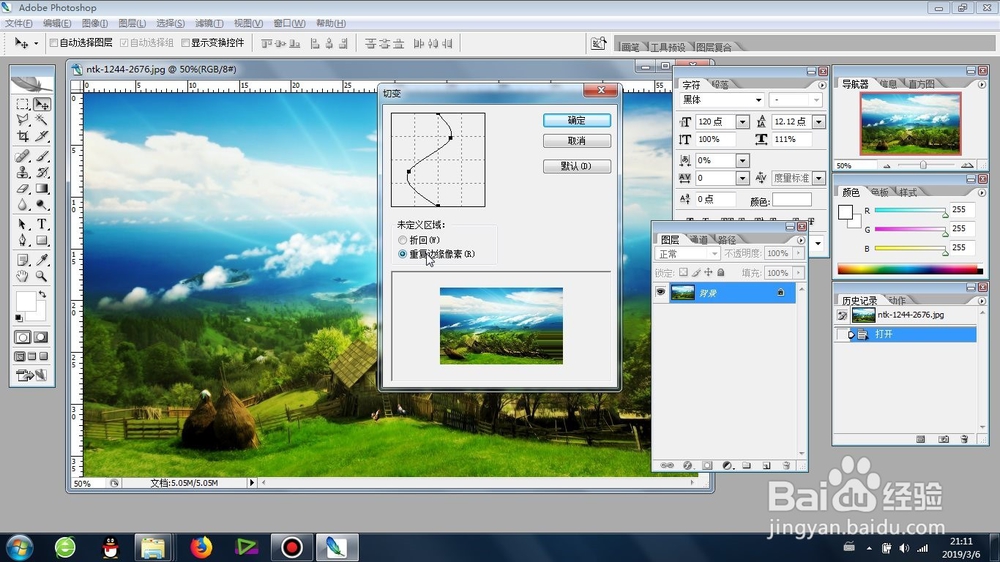Open the Character panel flyout menu
Image resolution: width=1000 pixels, height=562 pixels.
821,85
